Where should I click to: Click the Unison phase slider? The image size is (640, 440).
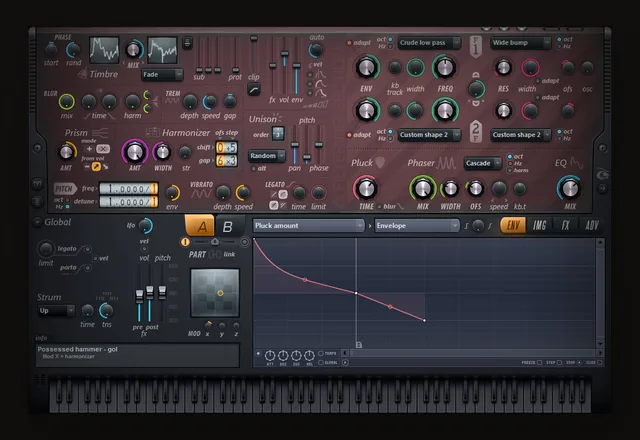tap(319, 144)
